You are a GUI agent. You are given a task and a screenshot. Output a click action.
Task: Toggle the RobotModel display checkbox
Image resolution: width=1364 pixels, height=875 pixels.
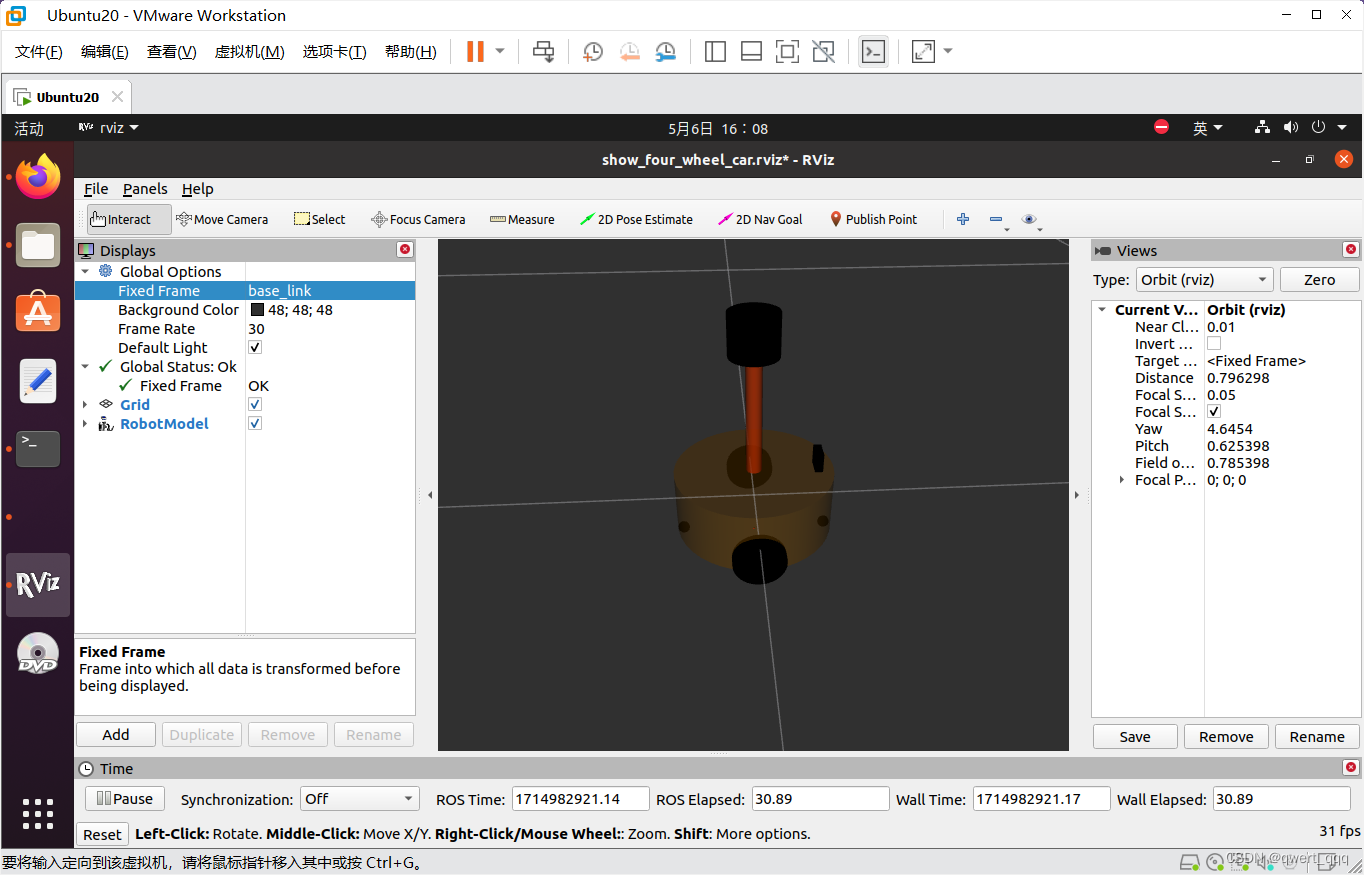pyautogui.click(x=255, y=423)
